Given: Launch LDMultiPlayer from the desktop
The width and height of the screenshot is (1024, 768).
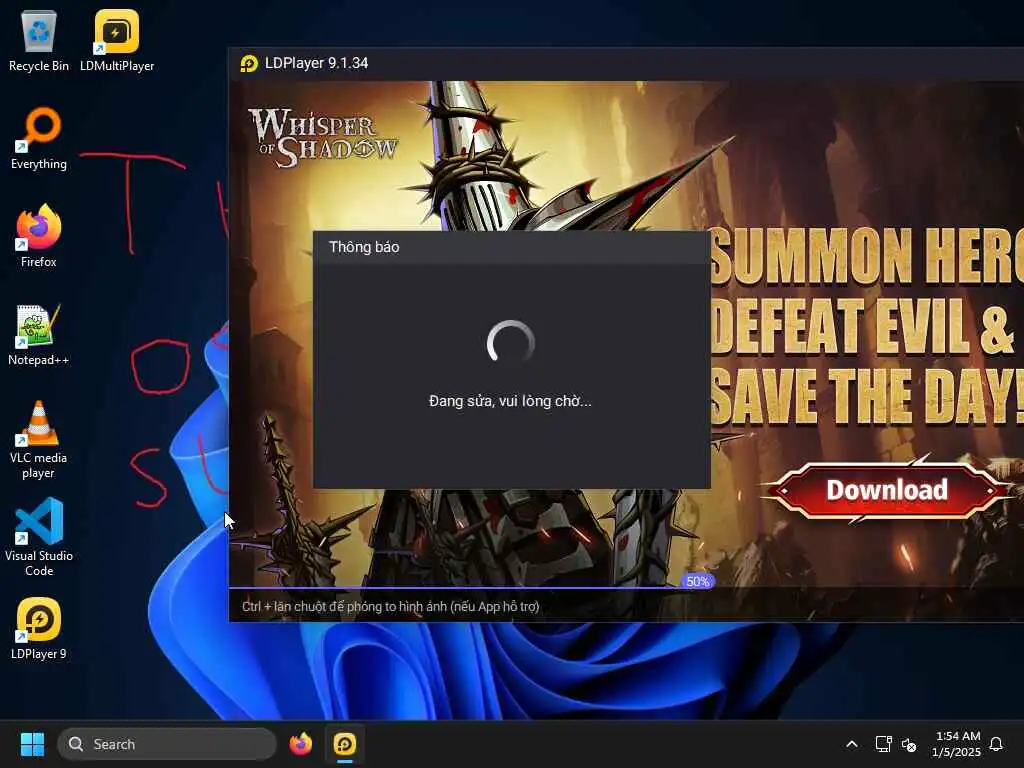Looking at the screenshot, I should tap(117, 40).
